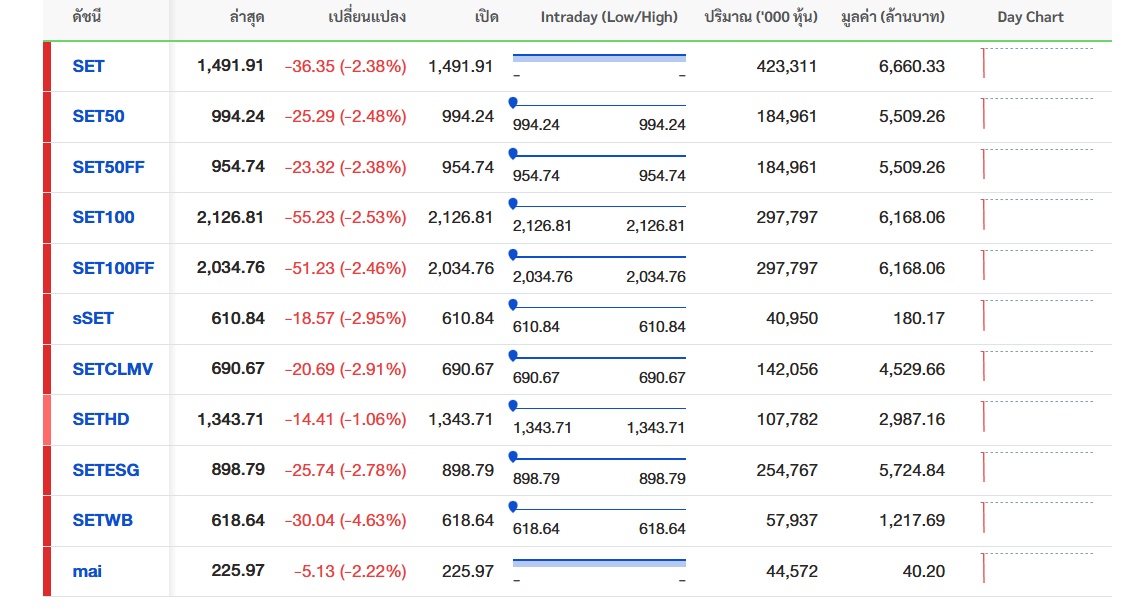The image size is (1136, 612).
Task: Open the sSET index details
Action: click(x=93, y=318)
